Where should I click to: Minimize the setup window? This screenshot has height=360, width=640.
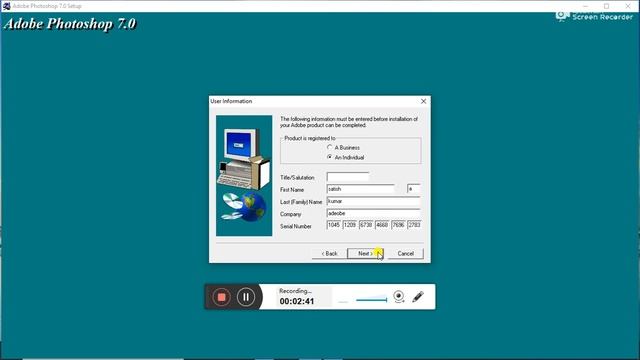pyautogui.click(x=585, y=6)
